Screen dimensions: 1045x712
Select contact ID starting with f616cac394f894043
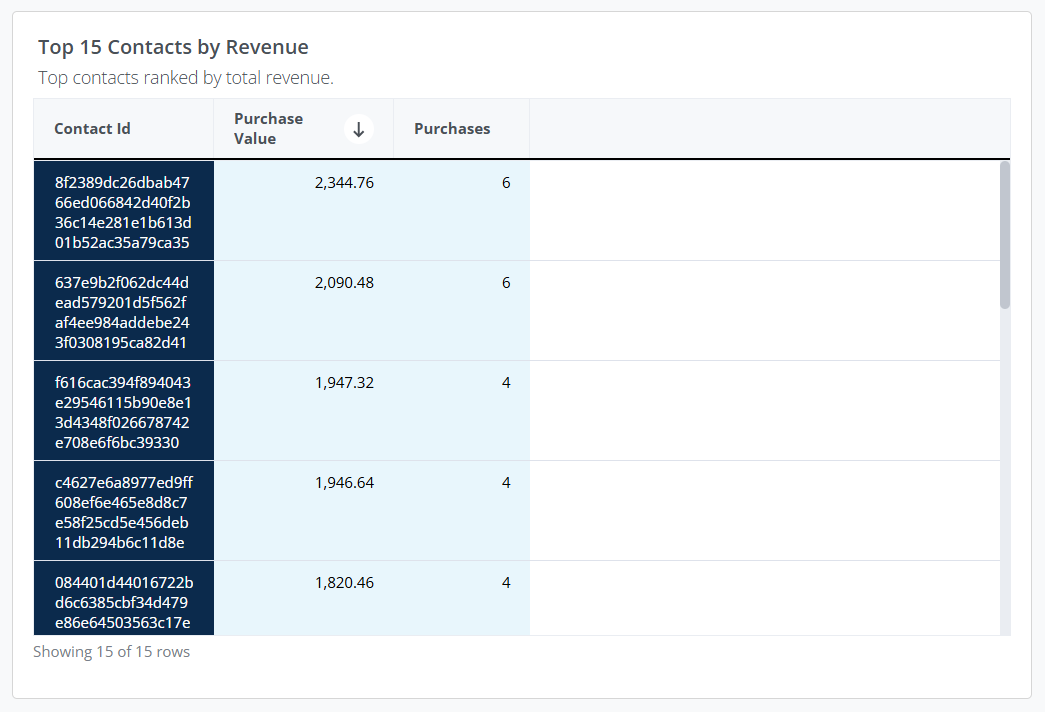(x=124, y=411)
